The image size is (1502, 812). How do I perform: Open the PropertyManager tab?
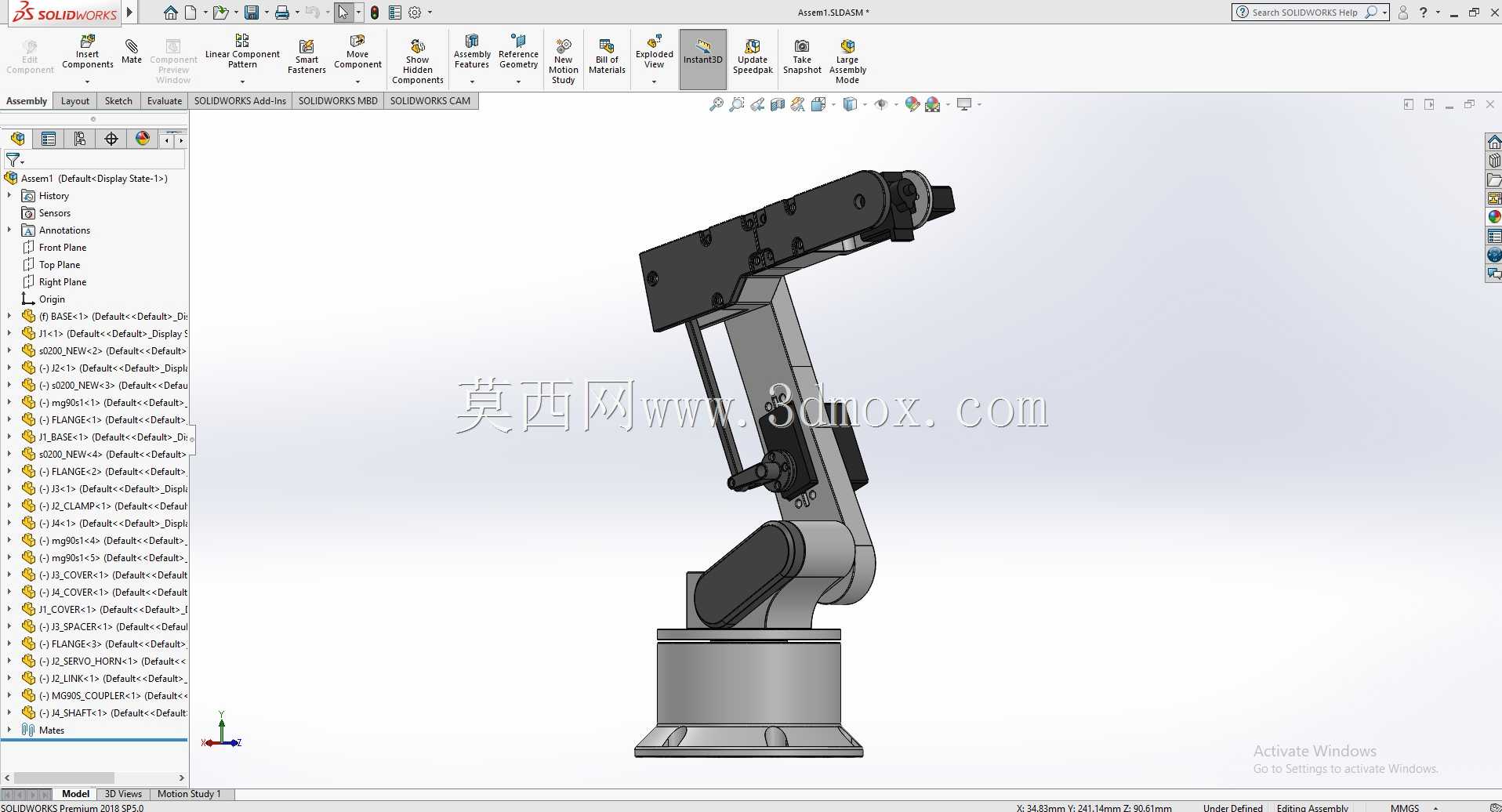click(49, 139)
